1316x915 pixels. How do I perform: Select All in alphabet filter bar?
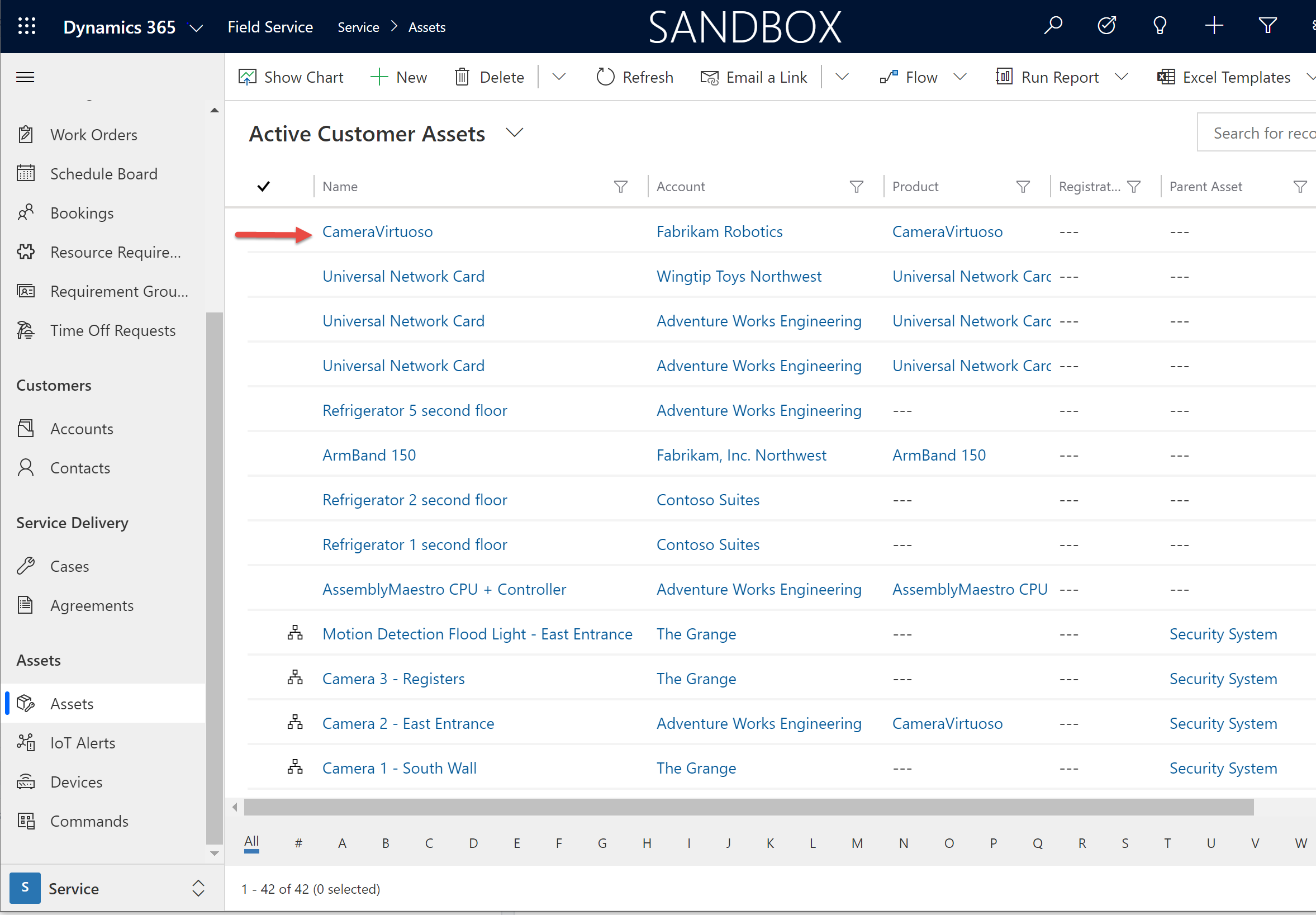251,842
